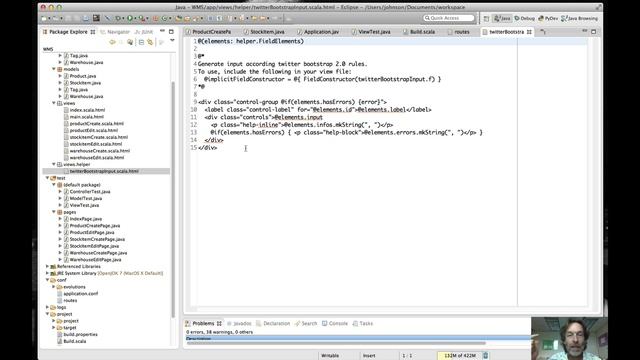
Task: Switch to the Search view tab
Action: click(x=306, y=323)
